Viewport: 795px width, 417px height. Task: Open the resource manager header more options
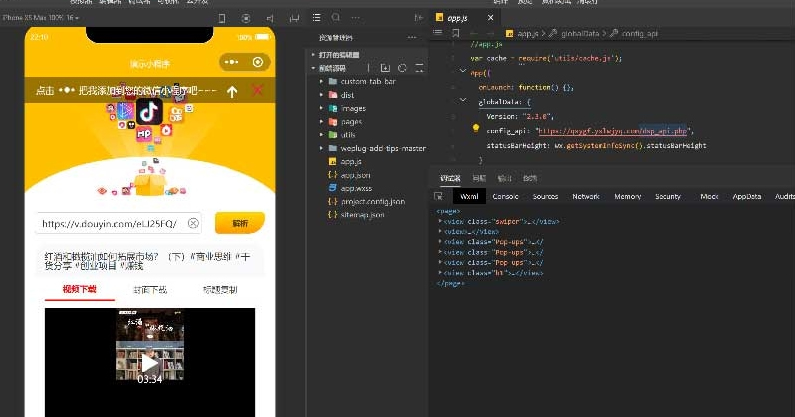pyautogui.click(x=412, y=38)
